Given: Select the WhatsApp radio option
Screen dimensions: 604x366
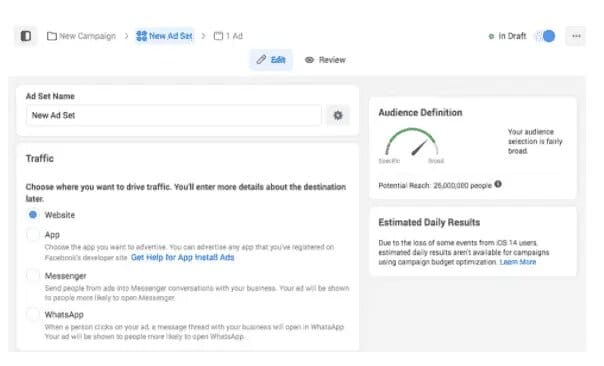Looking at the screenshot, I should point(33,314).
